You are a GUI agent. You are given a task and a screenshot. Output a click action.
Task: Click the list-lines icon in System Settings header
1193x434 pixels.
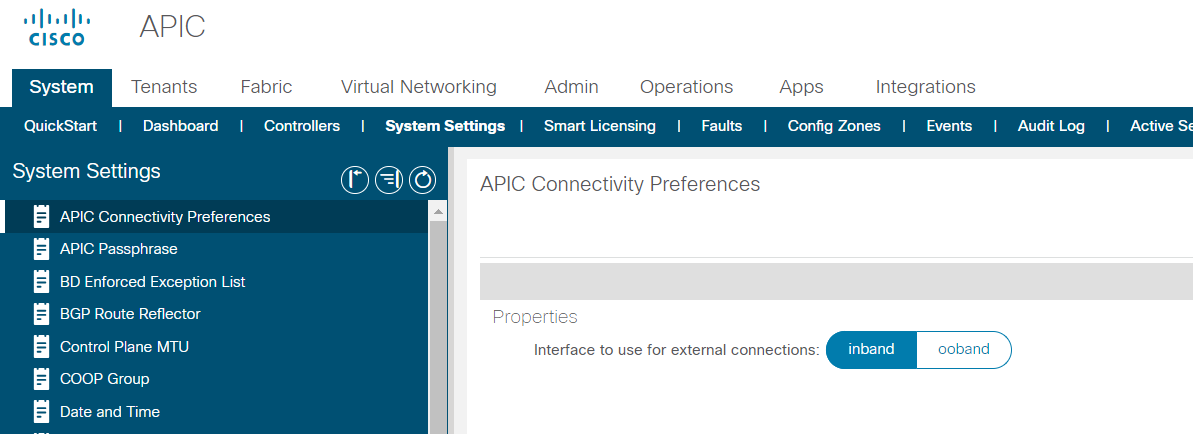(x=389, y=180)
